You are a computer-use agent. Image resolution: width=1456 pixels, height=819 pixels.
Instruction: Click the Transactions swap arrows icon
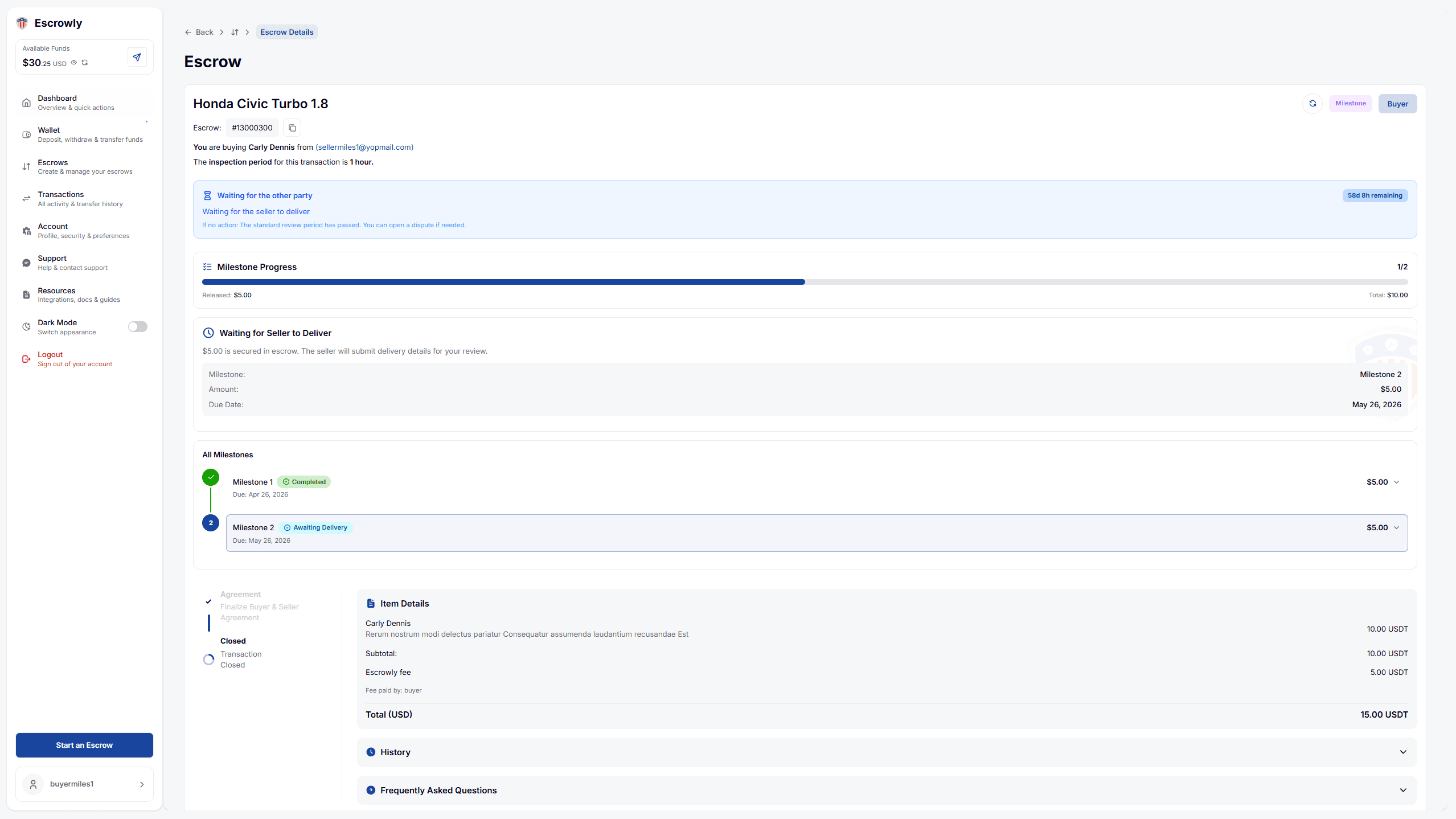point(26,199)
